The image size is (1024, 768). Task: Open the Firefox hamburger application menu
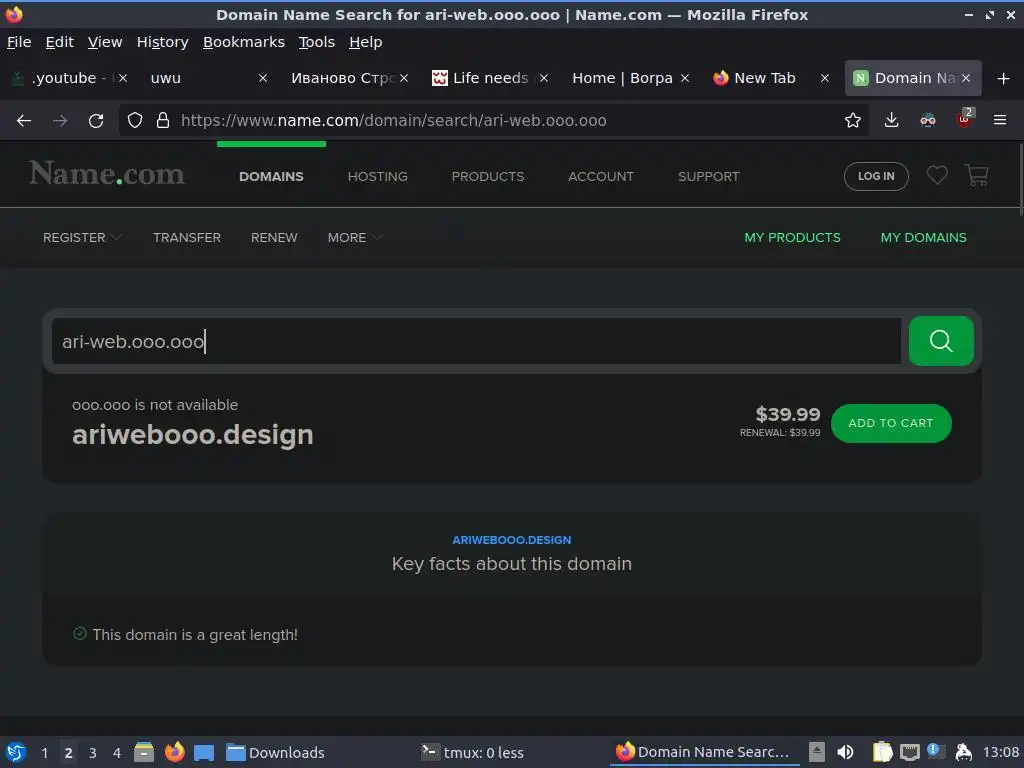(x=999, y=120)
